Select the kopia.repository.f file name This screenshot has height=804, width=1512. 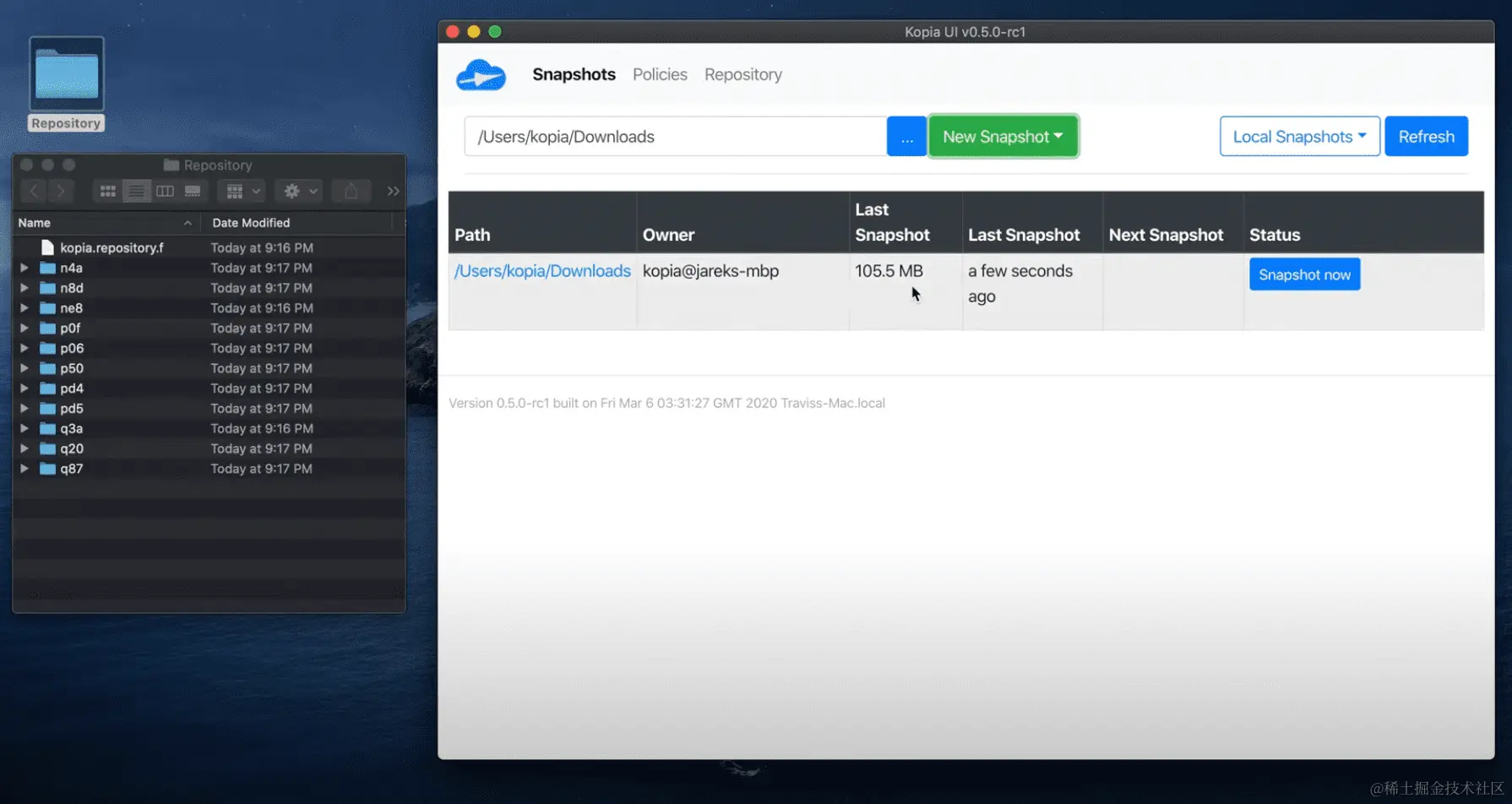(111, 247)
